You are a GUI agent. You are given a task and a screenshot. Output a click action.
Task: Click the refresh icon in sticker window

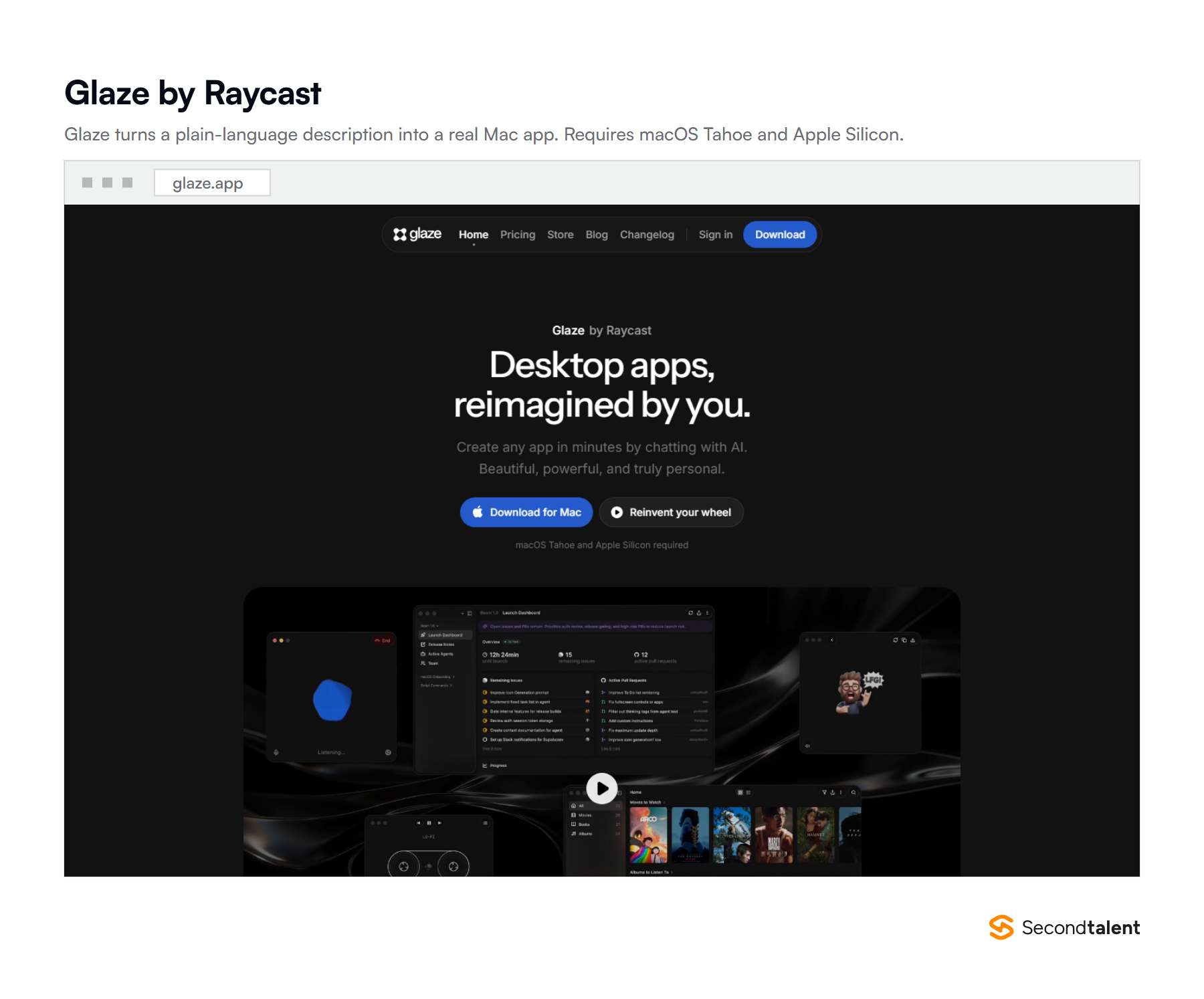(896, 640)
